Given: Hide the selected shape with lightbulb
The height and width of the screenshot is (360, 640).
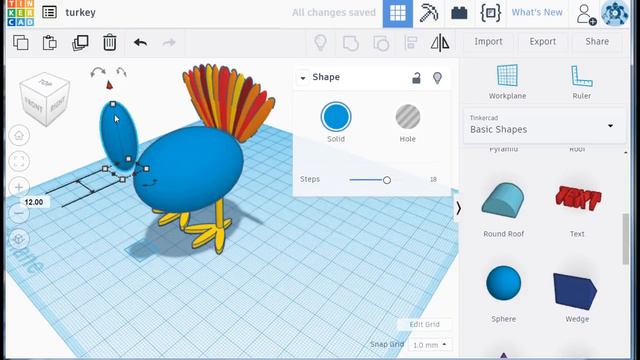Looking at the screenshot, I should click(437, 78).
